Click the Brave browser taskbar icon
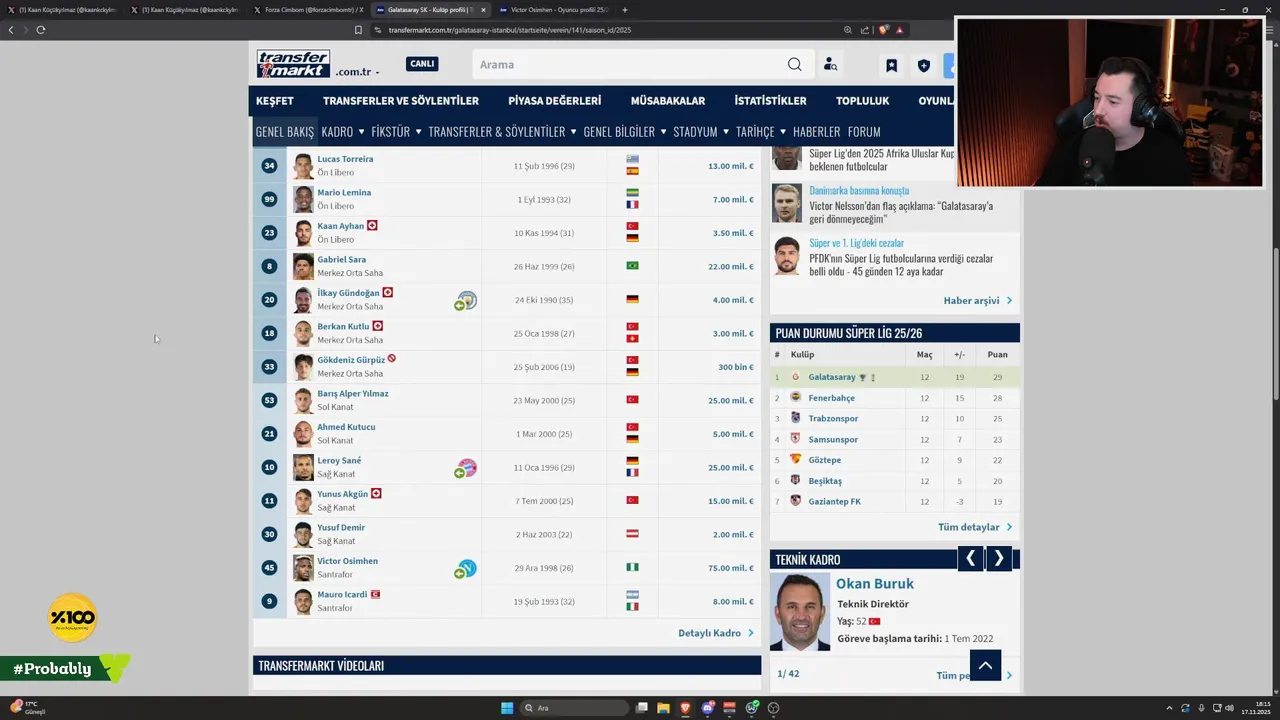The height and width of the screenshot is (720, 1280). [x=686, y=708]
